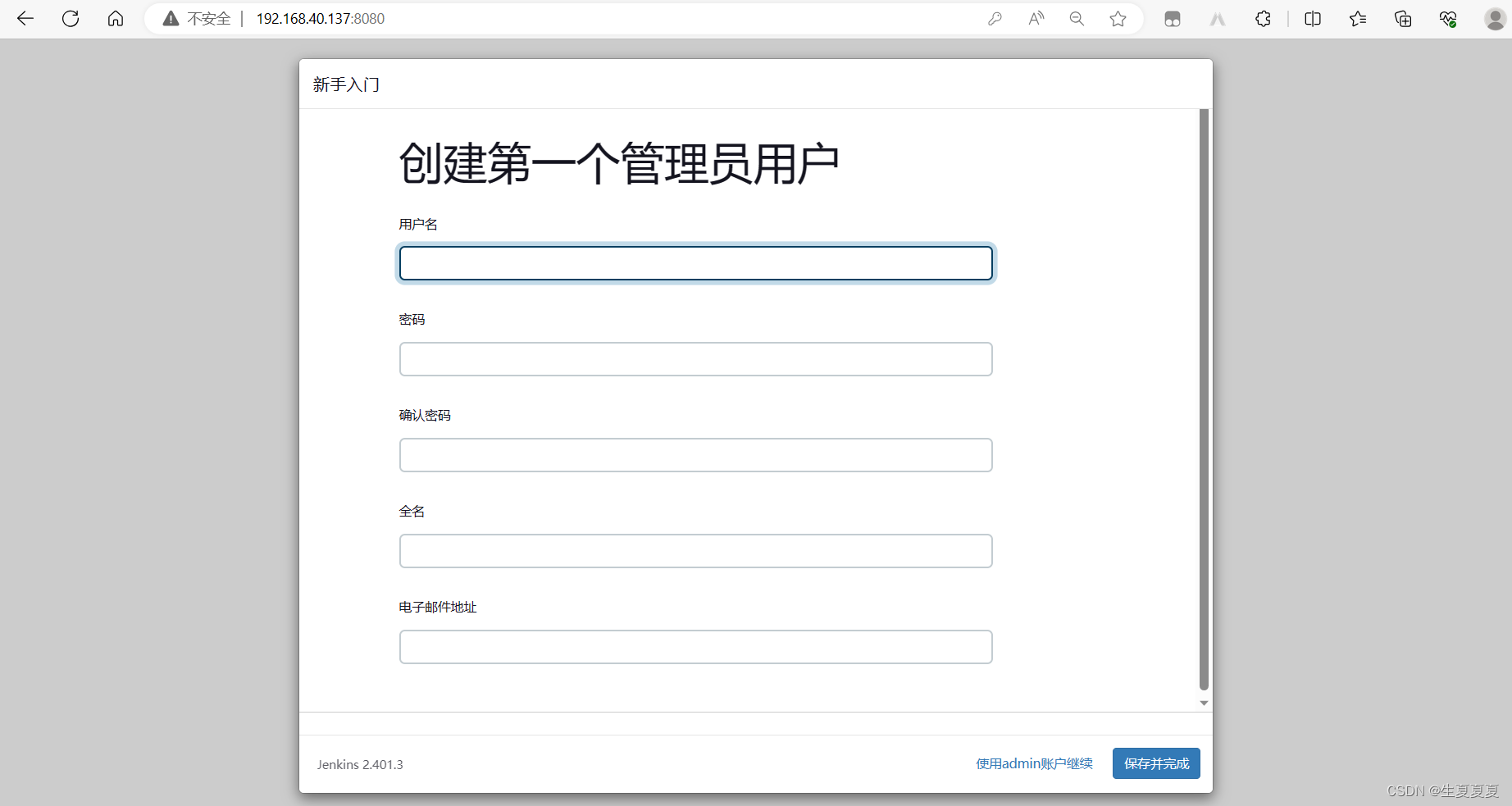Click the Jenkins 2.401.3 version text

[360, 764]
